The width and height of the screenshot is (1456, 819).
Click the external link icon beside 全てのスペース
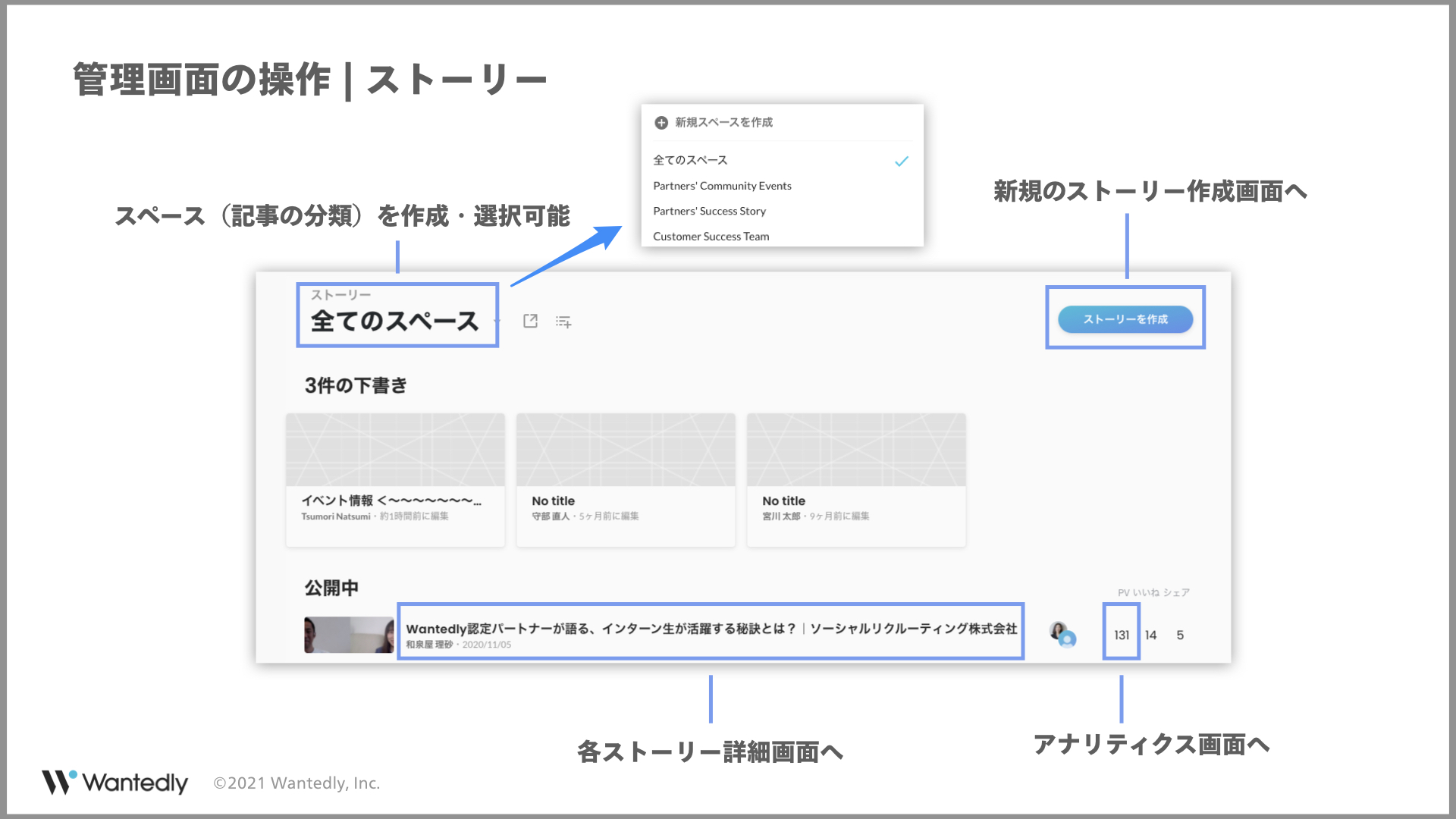coord(530,322)
